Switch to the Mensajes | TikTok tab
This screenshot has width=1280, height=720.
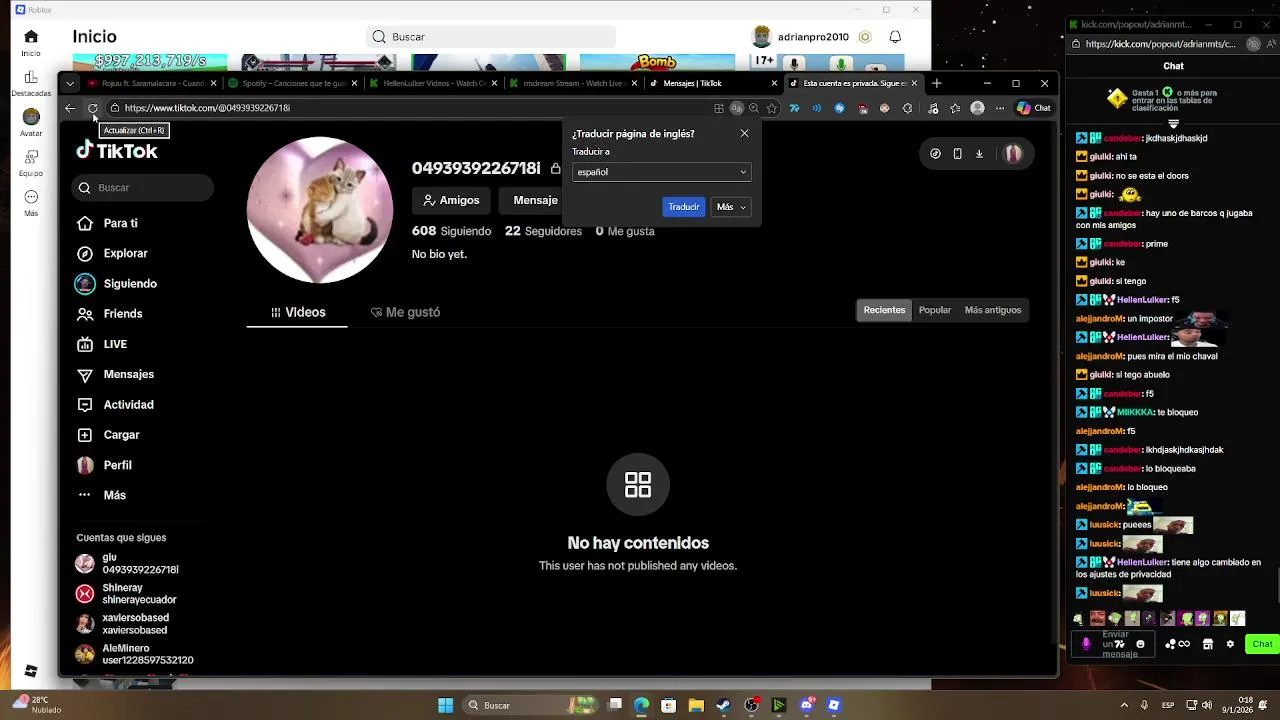click(x=713, y=84)
